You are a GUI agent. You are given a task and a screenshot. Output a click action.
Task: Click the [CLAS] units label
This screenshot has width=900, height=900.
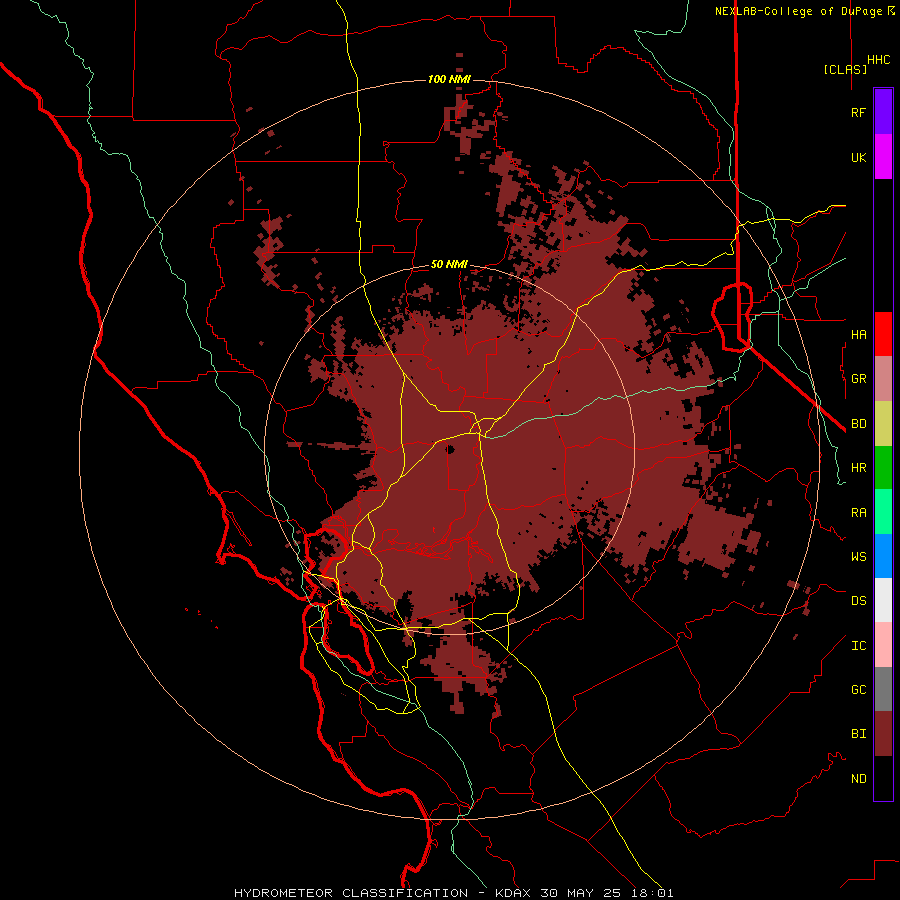tap(845, 69)
